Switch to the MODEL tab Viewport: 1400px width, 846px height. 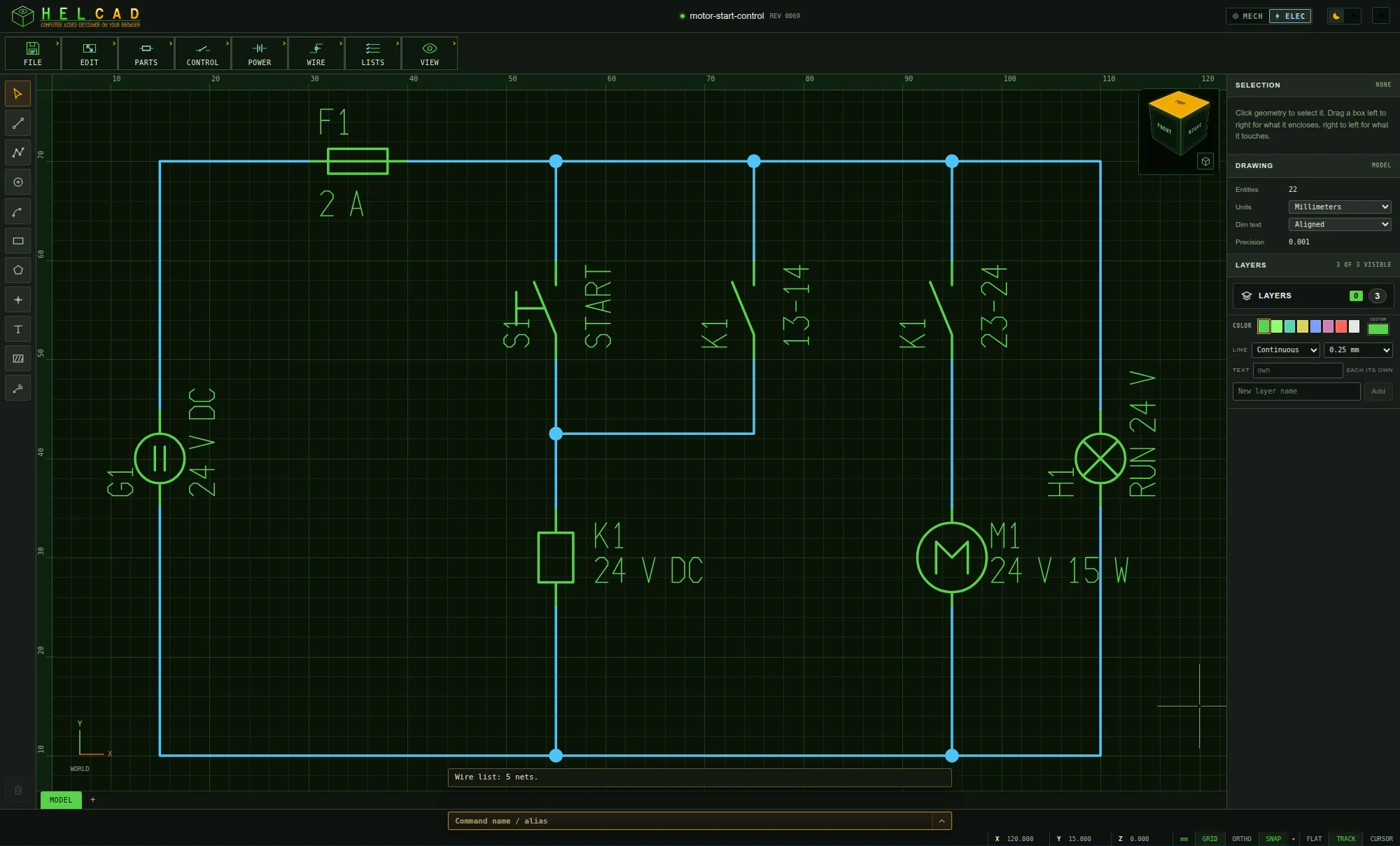tap(61, 800)
